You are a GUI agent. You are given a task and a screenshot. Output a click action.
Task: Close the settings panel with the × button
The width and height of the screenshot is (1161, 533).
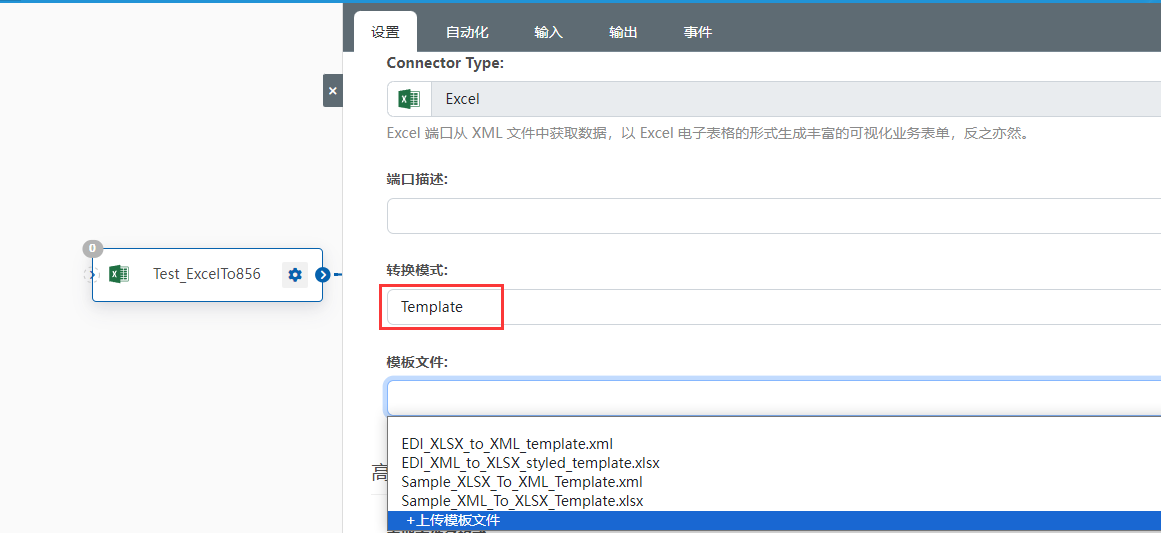pos(333,91)
